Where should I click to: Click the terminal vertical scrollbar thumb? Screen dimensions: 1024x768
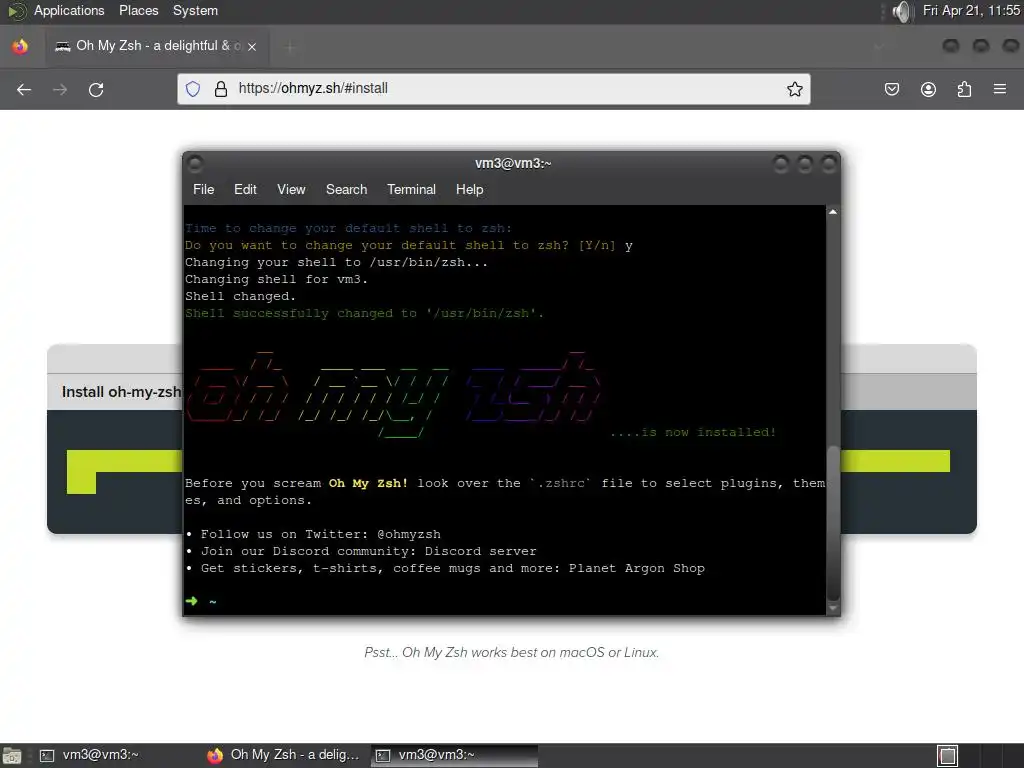point(833,522)
